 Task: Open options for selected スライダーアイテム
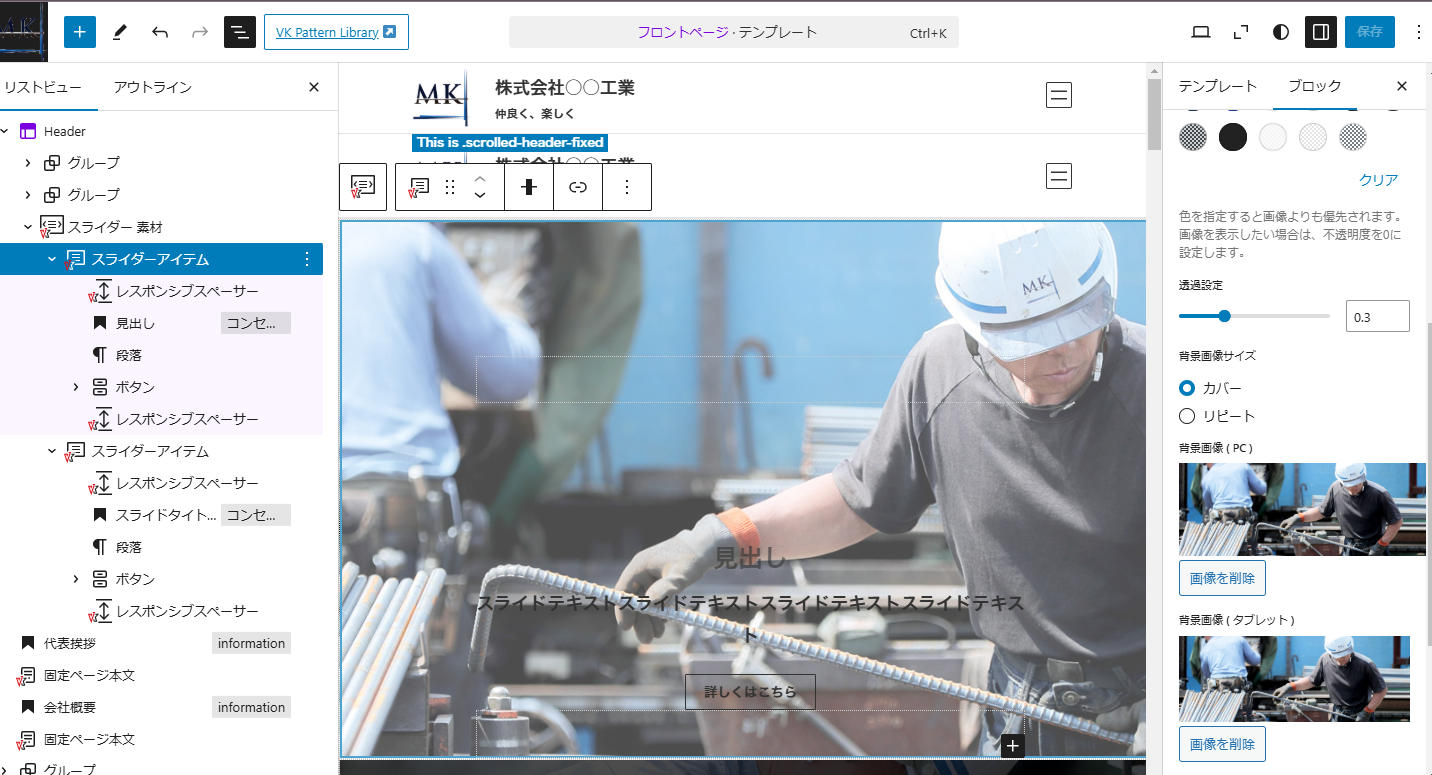click(307, 259)
